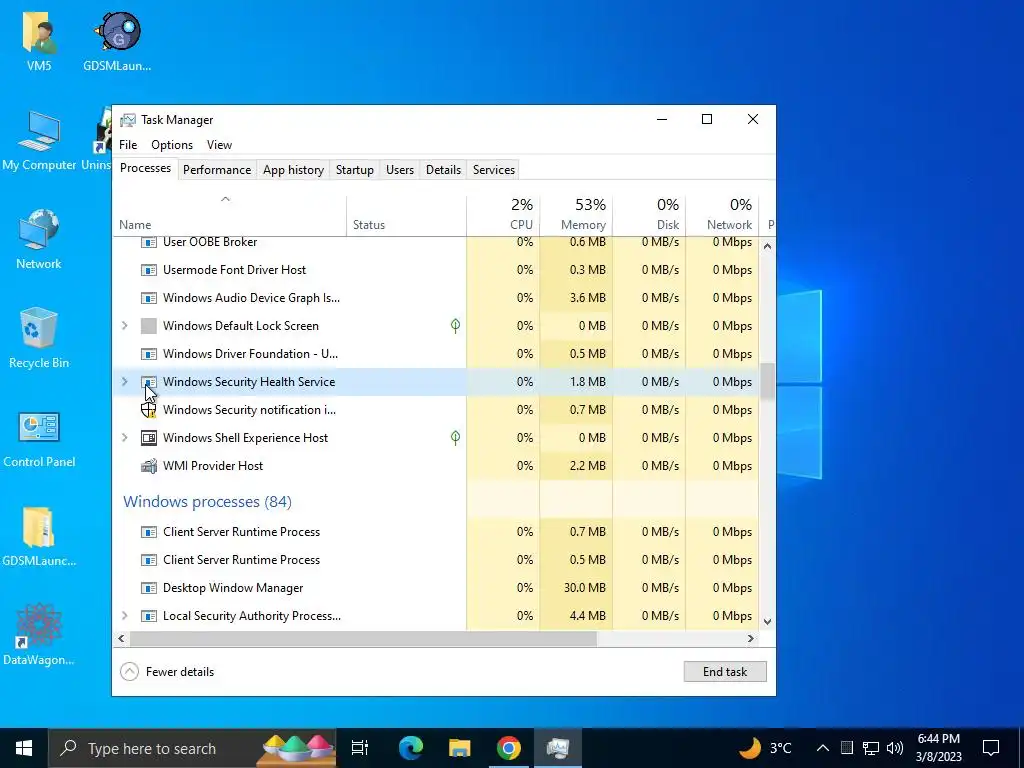Click the taskbar search box
Viewport: 1024px width, 768px height.
pyautogui.click(x=193, y=748)
